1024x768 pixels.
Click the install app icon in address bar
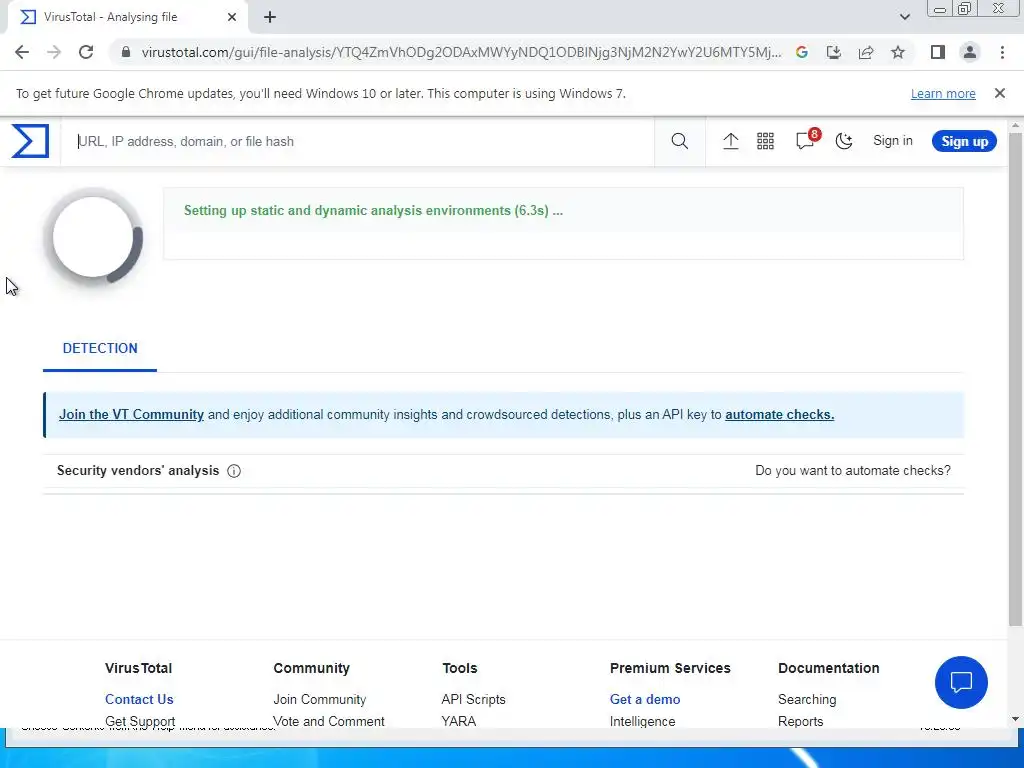click(x=834, y=52)
